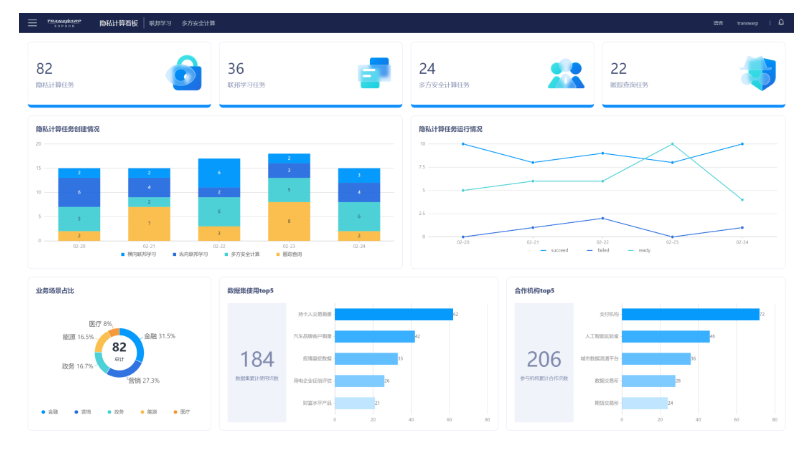The image size is (805, 467).
Task: Switch to the 联邦学习 tab
Action: pyautogui.click(x=159, y=22)
